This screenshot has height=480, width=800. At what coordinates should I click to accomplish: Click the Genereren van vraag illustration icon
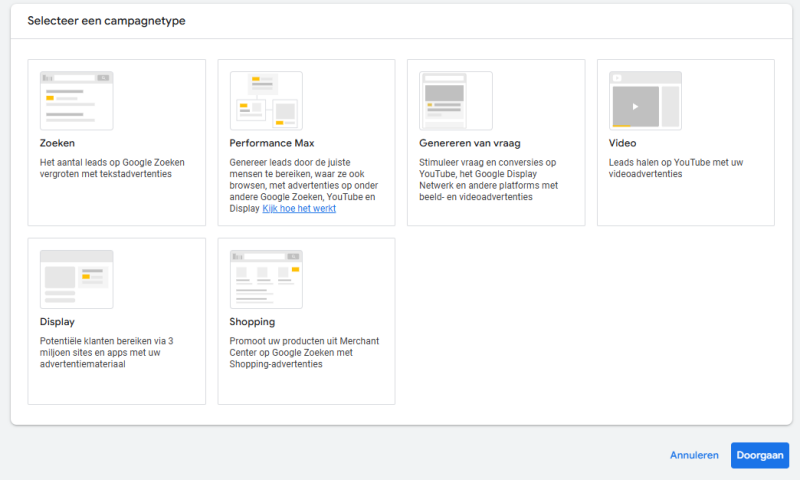tap(455, 100)
